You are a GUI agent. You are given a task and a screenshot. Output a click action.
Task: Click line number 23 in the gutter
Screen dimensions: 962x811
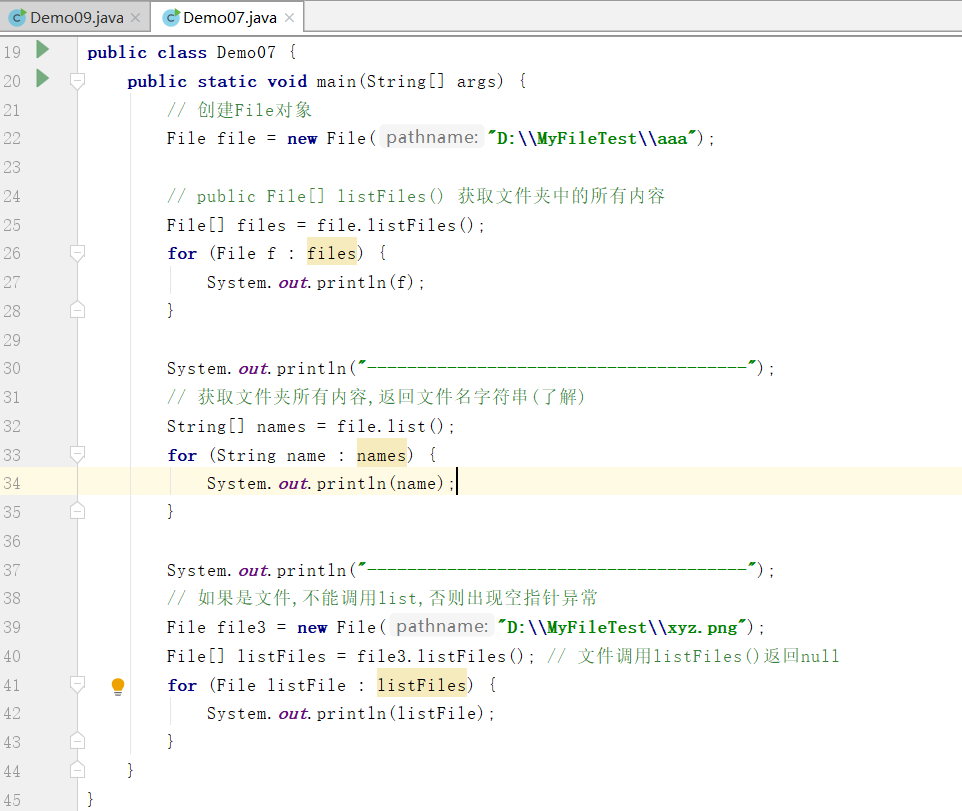pos(12,167)
